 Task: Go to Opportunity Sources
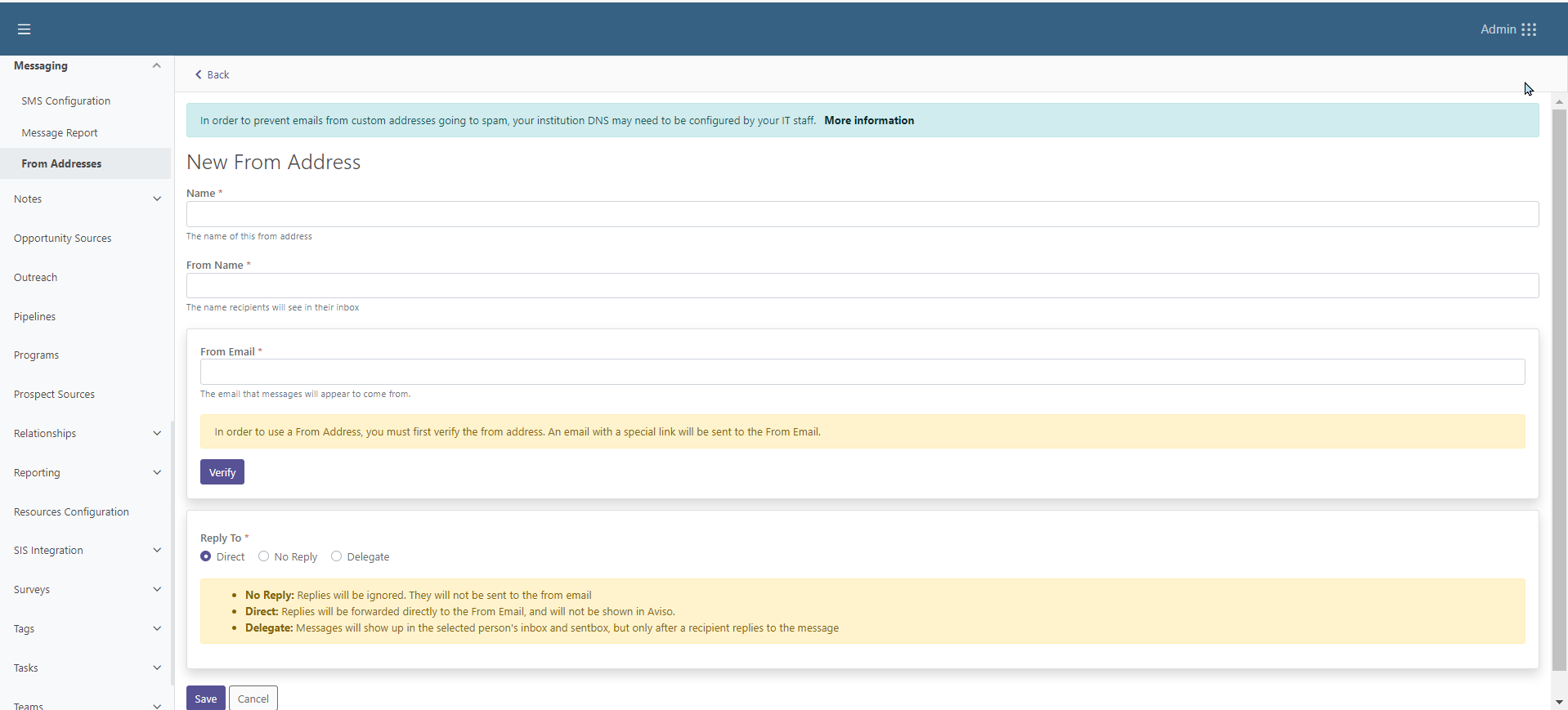63,238
